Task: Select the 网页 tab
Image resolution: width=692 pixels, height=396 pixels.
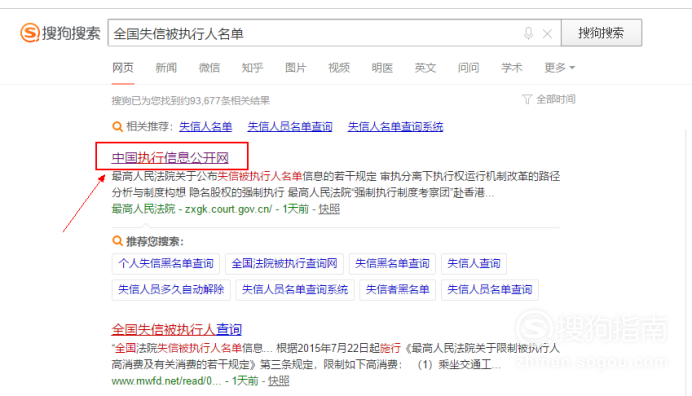Action: tap(123, 68)
